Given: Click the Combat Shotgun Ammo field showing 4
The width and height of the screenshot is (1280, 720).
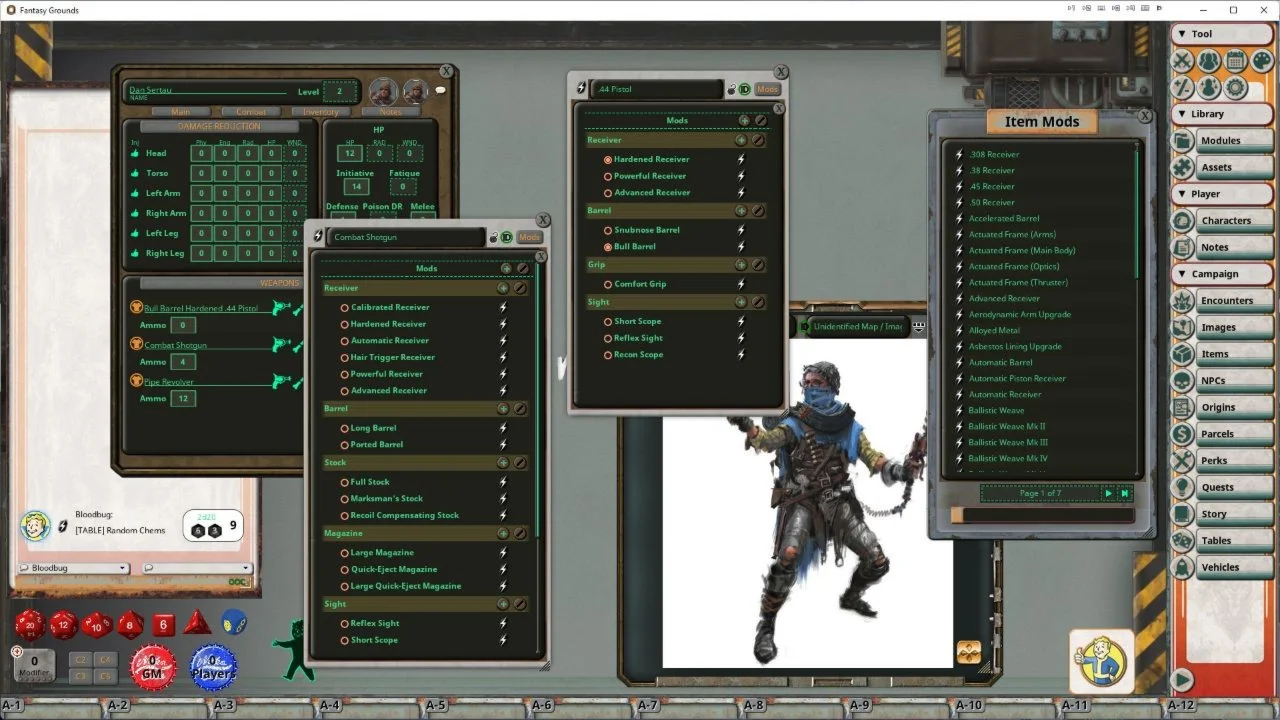Looking at the screenshot, I should (182, 362).
